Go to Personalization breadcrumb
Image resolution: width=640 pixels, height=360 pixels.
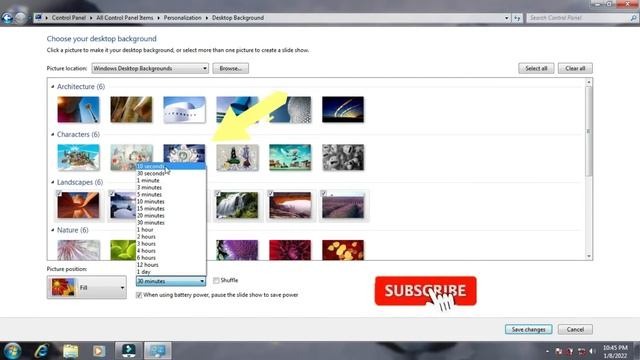pyautogui.click(x=182, y=18)
